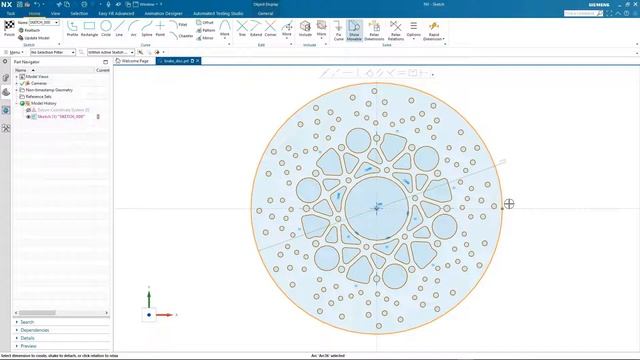Open the Animation Designer tab
The height and width of the screenshot is (360, 640).
(x=163, y=13)
